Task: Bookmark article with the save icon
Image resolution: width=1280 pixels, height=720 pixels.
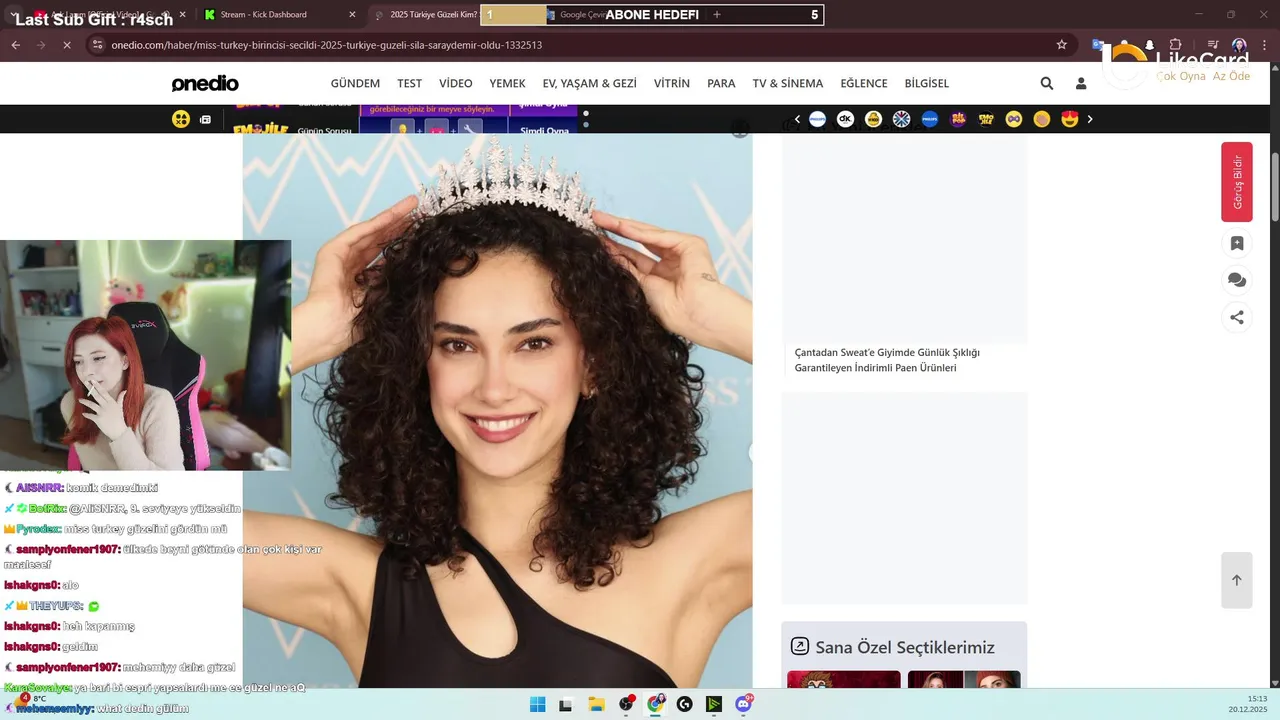Action: (x=1237, y=243)
